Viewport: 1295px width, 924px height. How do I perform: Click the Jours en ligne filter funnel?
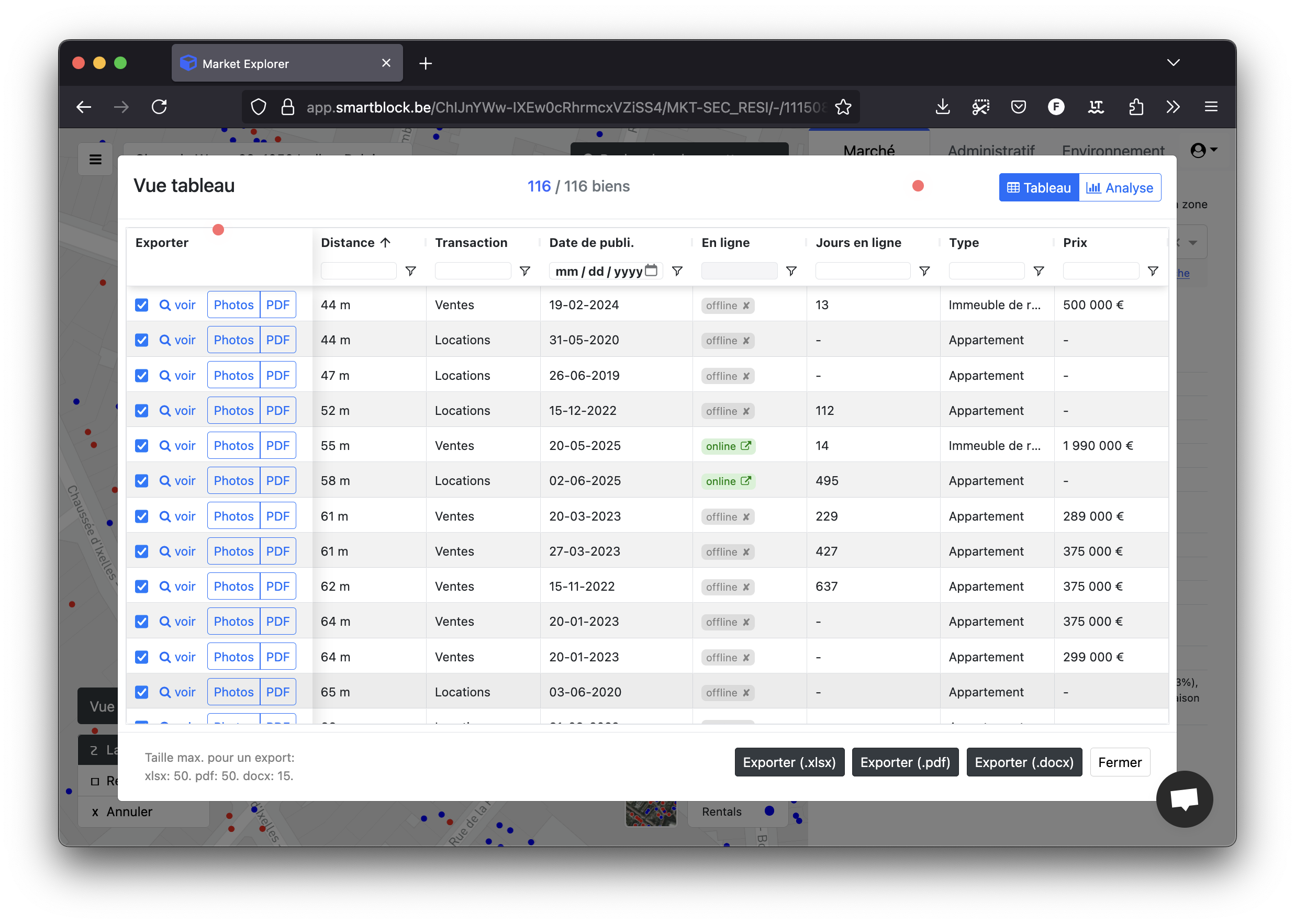click(x=924, y=271)
